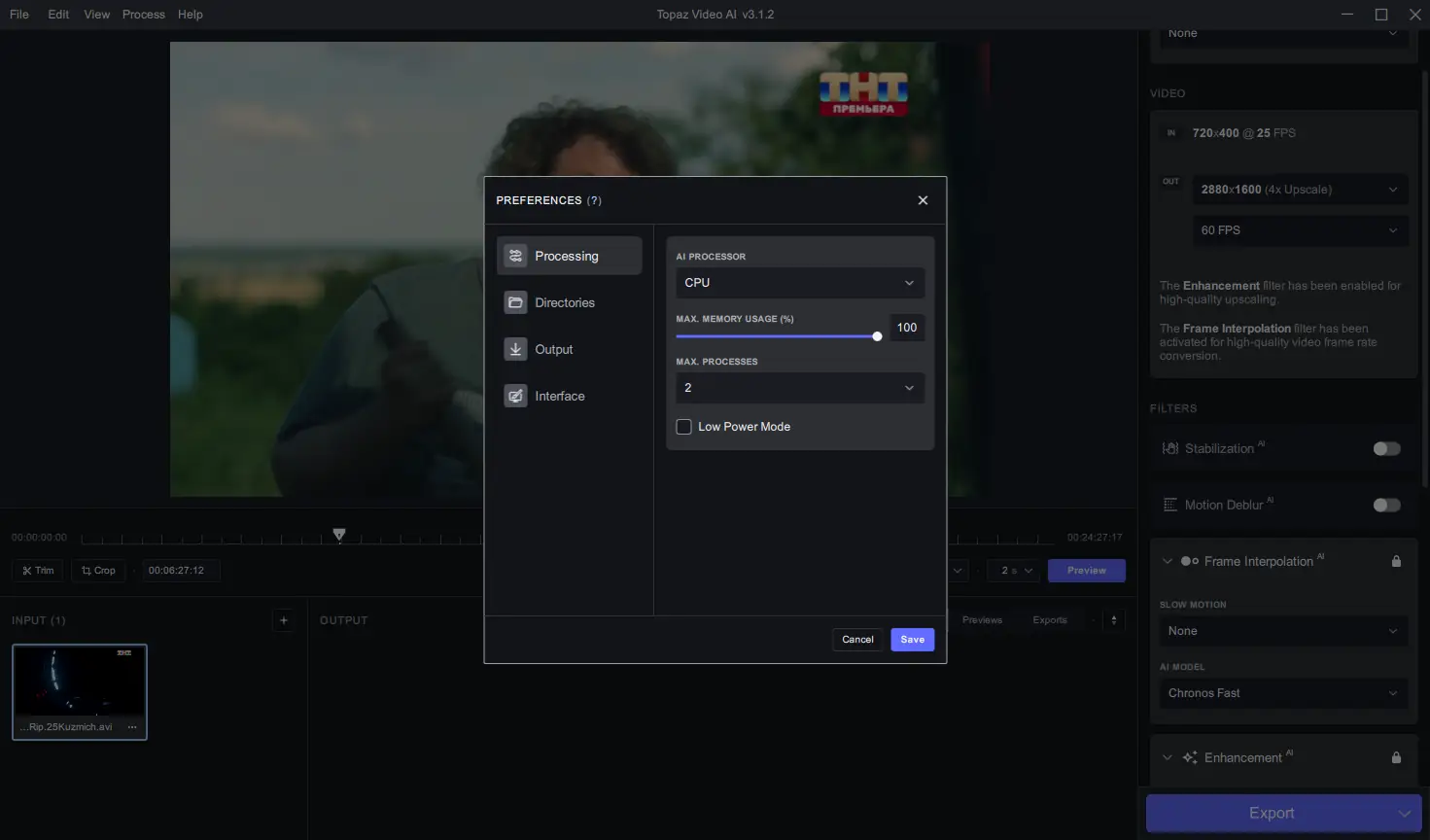Open the File menu
Screen dimensions: 1430x840
click(x=19, y=15)
